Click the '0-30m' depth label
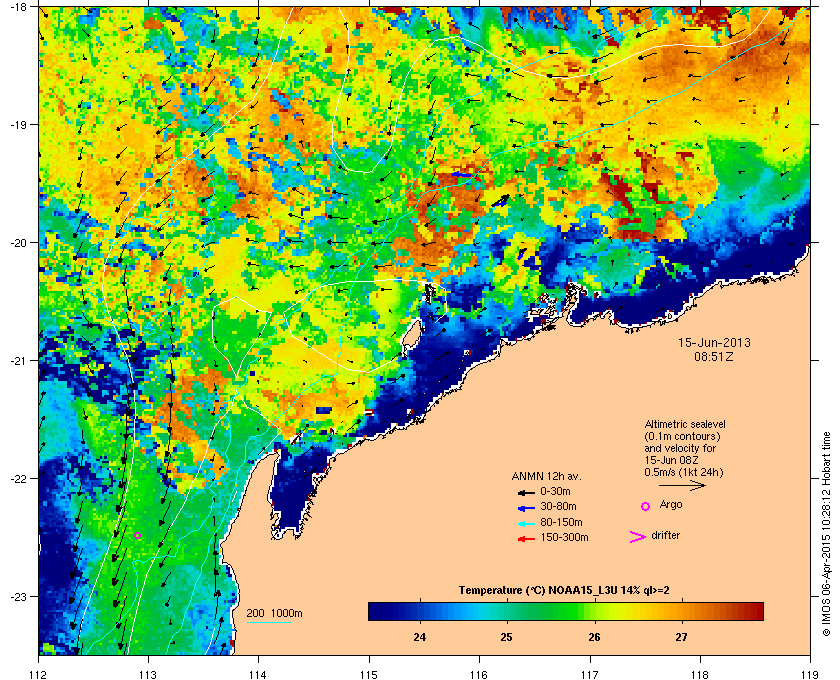 point(556,491)
